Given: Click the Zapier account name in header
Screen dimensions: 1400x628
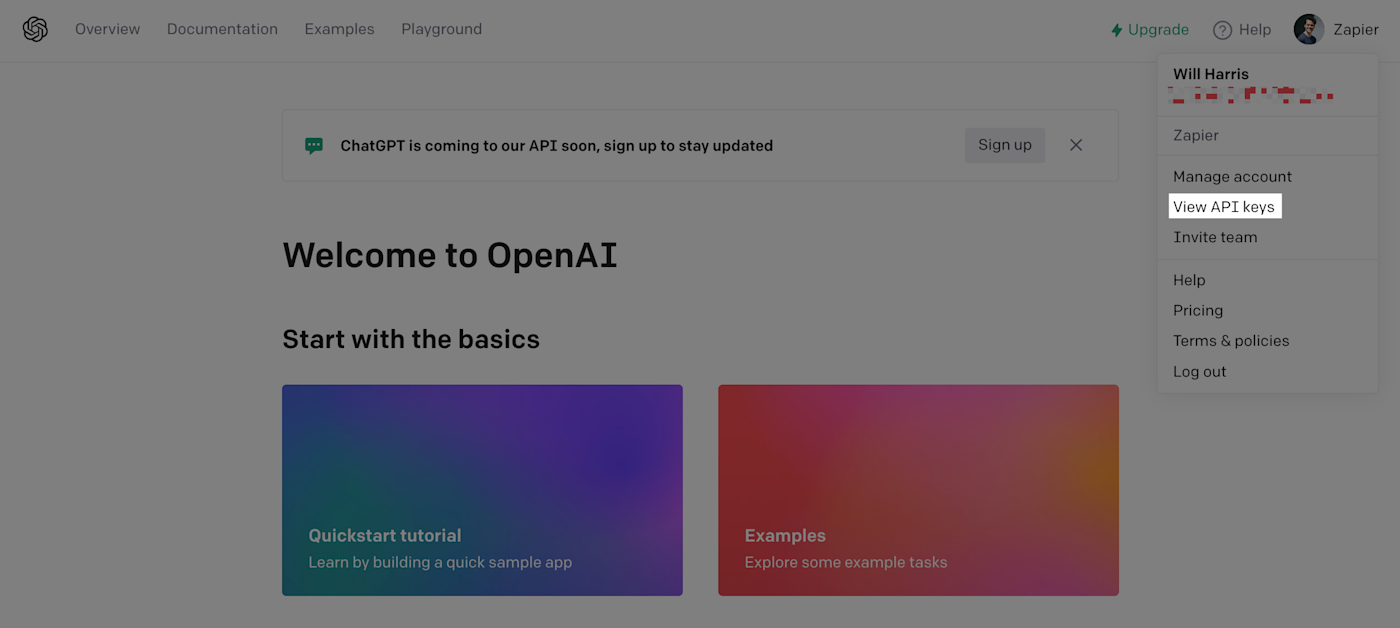Looking at the screenshot, I should (x=1356, y=30).
